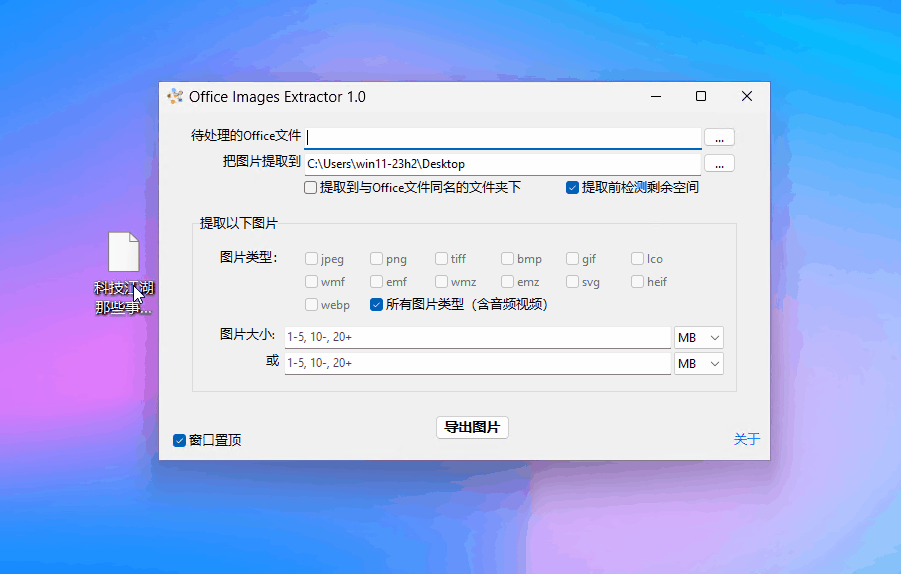Image resolution: width=901 pixels, height=574 pixels.
Task: Click the output path field C:\Users\win11-23h2\Desktop
Action: pos(502,164)
